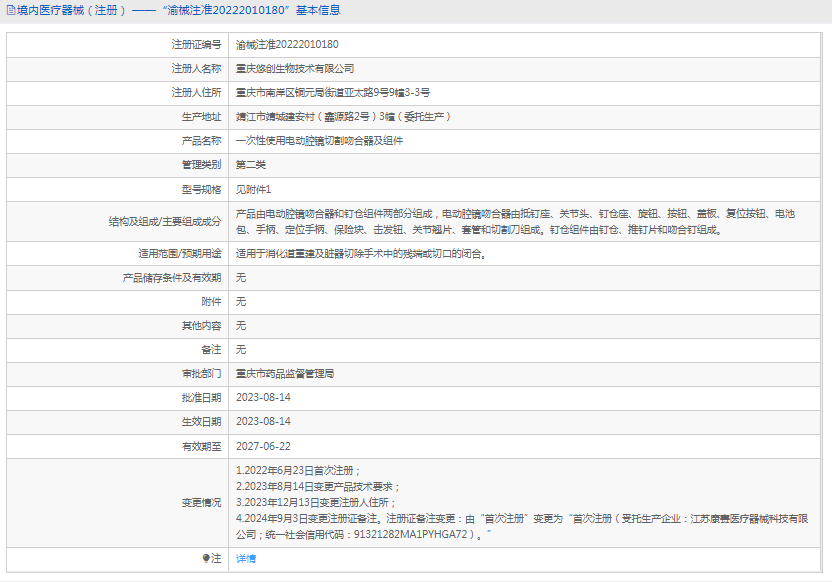Click change entry 1.2022年6月23日首次注册
Image resolution: width=832 pixels, height=582 pixels.
pos(298,471)
